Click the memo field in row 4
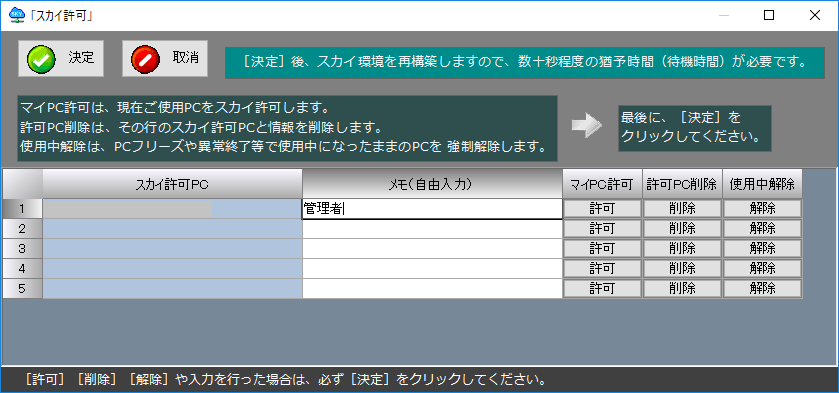The width and height of the screenshot is (839, 393). tap(432, 268)
